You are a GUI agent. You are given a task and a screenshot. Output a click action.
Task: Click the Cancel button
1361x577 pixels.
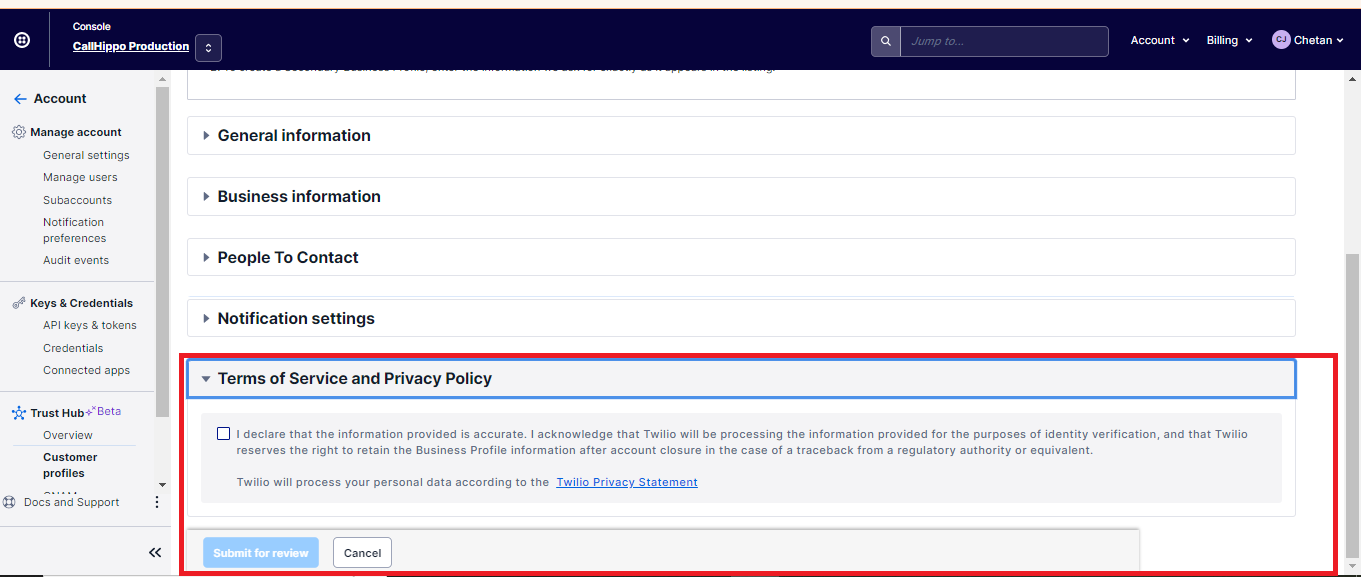[362, 553]
